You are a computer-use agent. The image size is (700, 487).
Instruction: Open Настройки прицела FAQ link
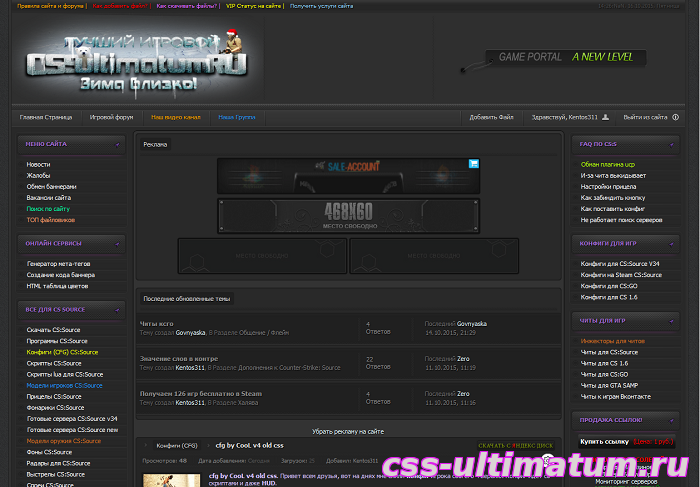(x=608, y=187)
